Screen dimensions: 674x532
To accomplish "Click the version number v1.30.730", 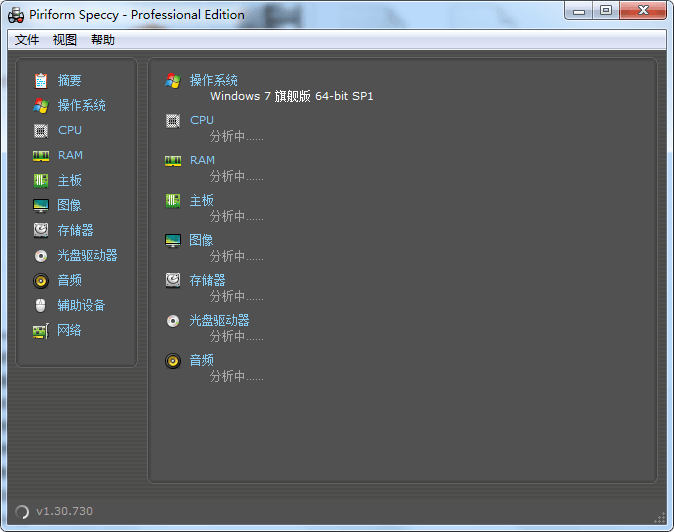I will [64, 511].
